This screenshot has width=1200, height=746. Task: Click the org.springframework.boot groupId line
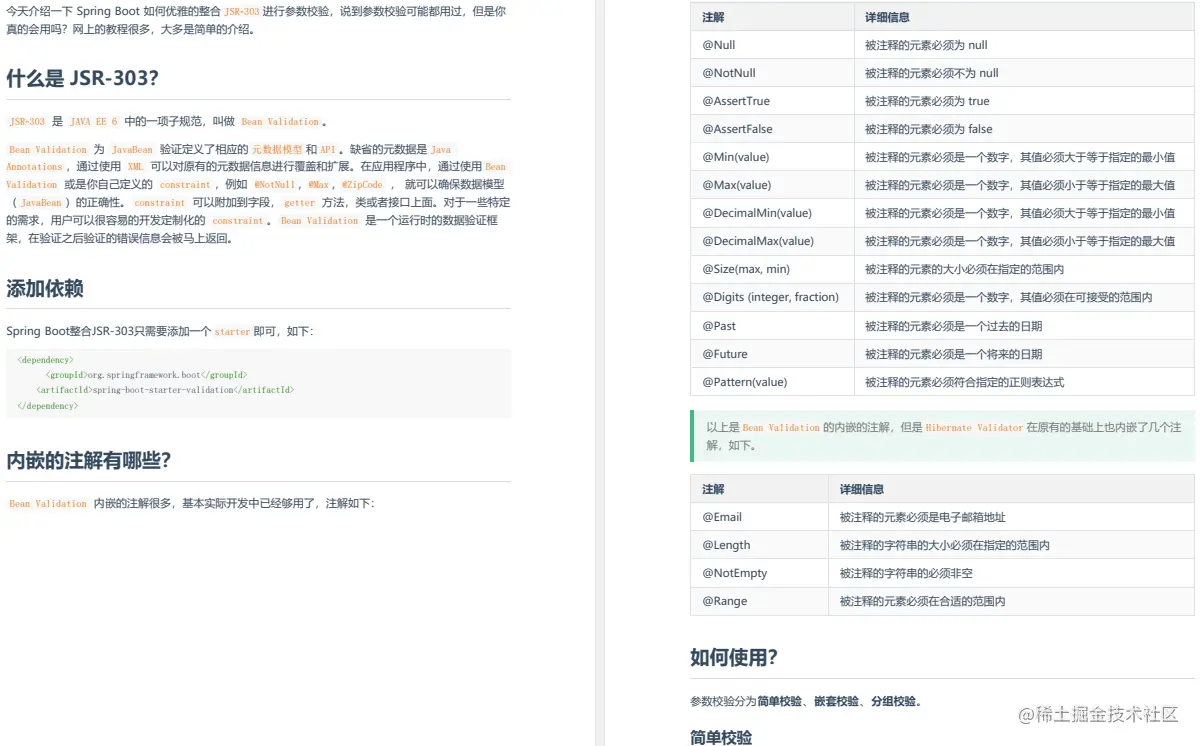146,374
